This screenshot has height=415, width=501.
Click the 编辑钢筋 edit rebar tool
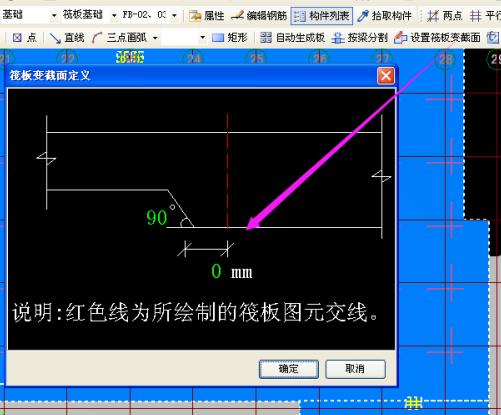click(259, 15)
